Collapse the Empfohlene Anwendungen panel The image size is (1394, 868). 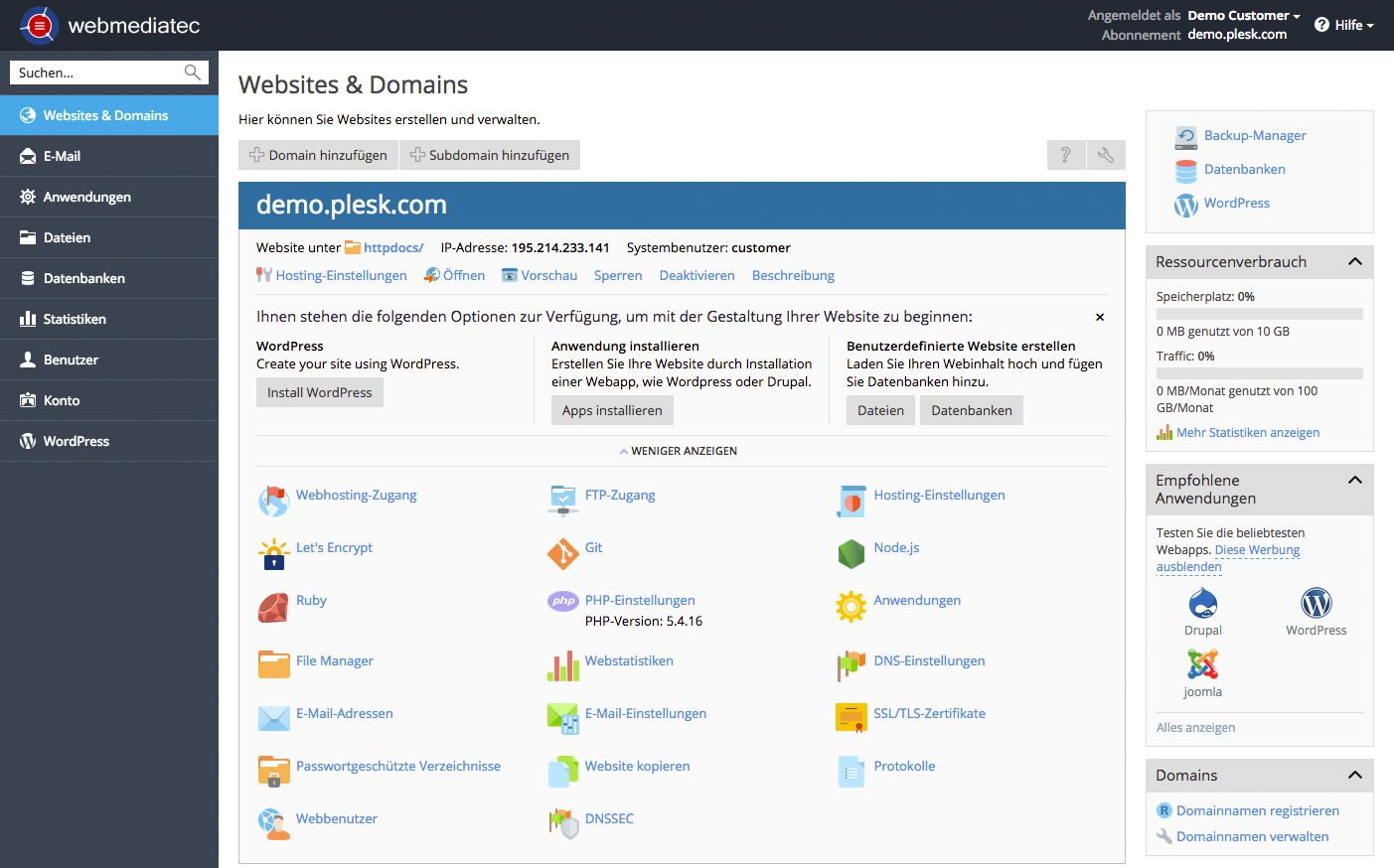[x=1354, y=480]
